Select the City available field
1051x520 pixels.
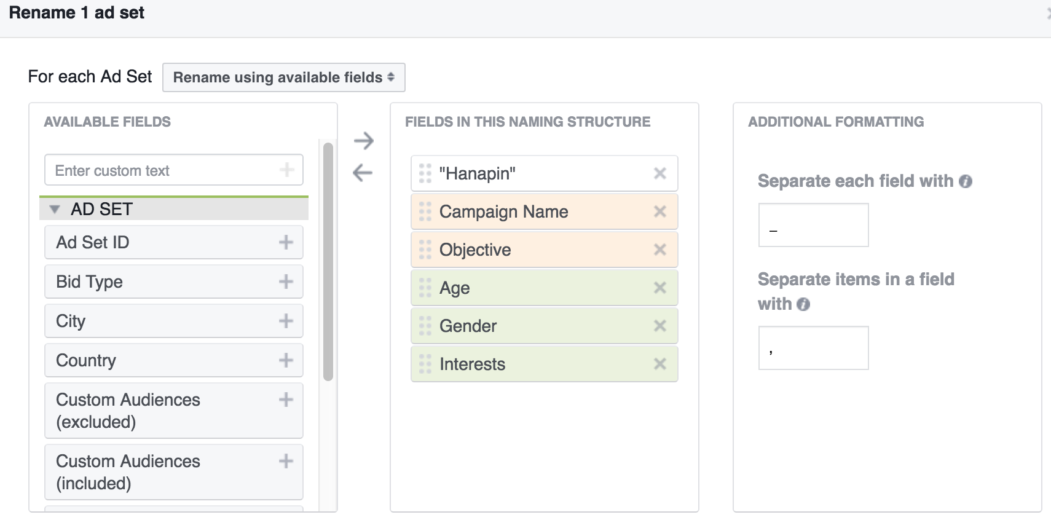[174, 321]
